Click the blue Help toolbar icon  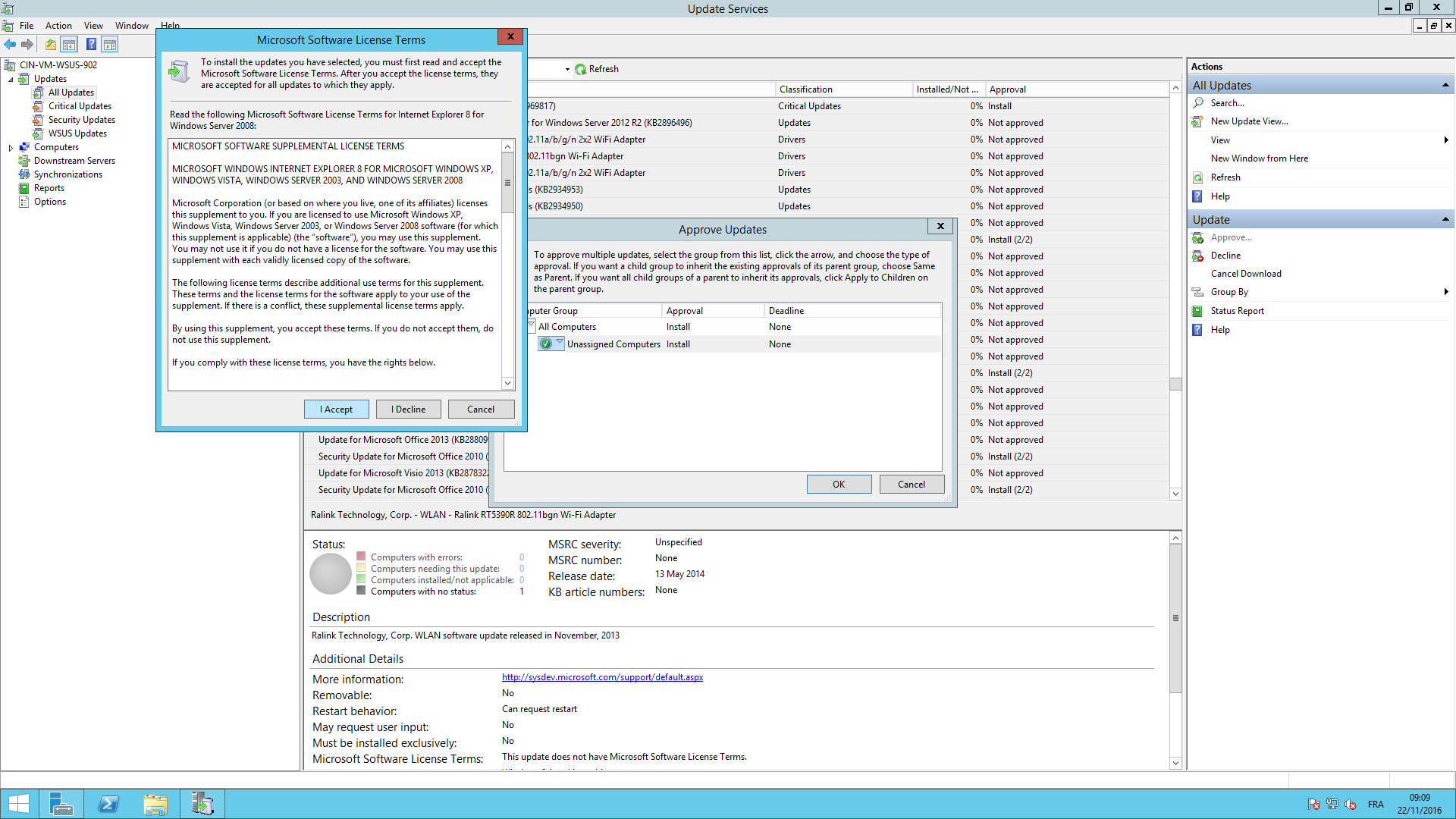91,45
